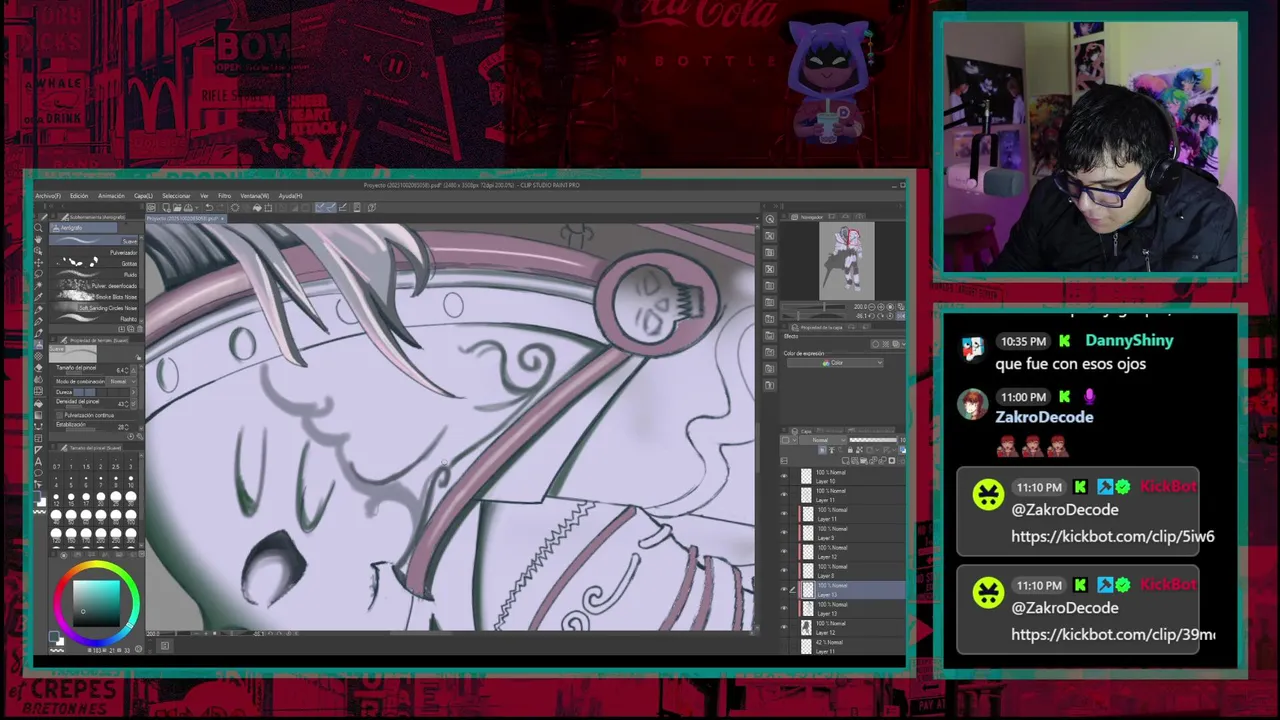Adjust the layer opacity slider
1280x720 pixels.
[x=873, y=440]
